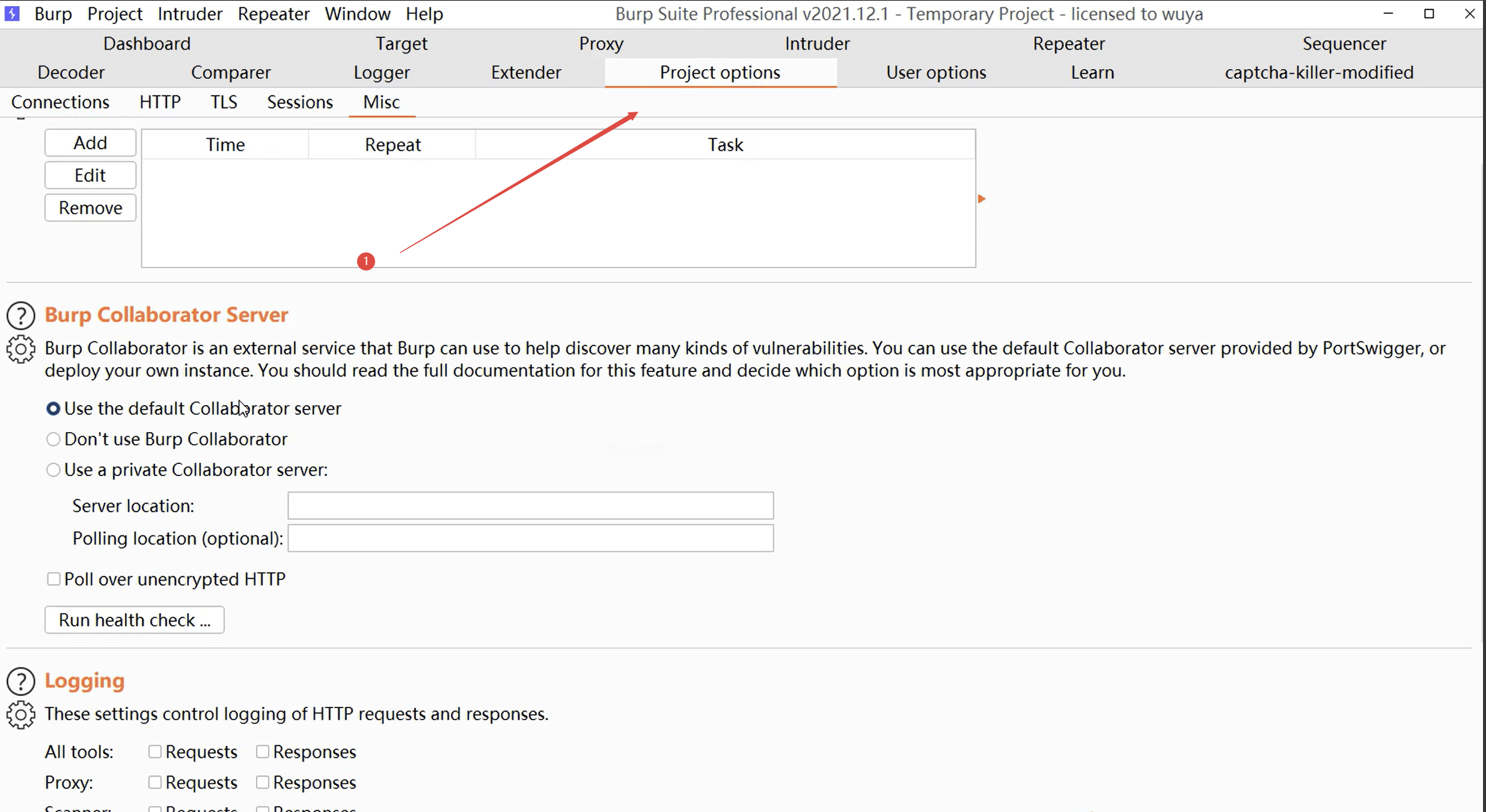The image size is (1486, 812).
Task: Click the Task column header
Action: coord(725,145)
